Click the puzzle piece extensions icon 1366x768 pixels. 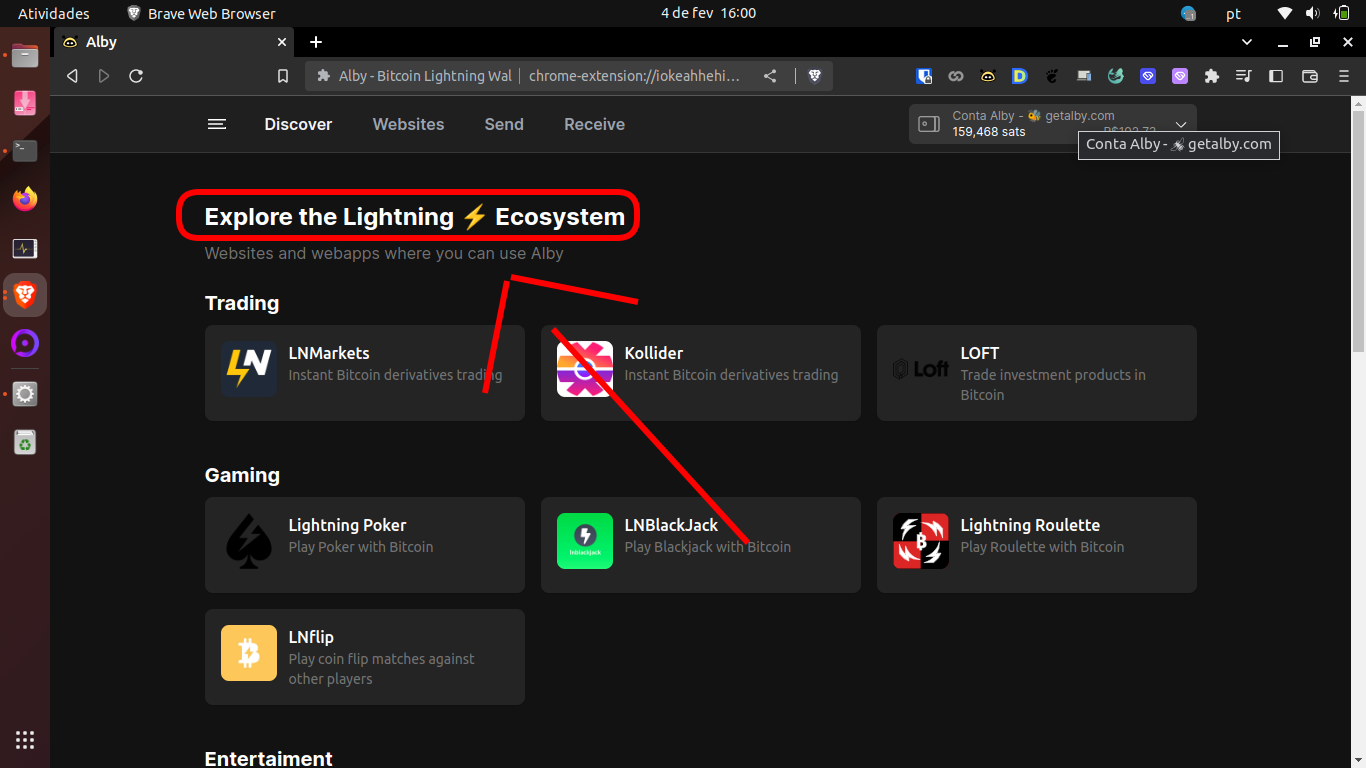(1211, 75)
